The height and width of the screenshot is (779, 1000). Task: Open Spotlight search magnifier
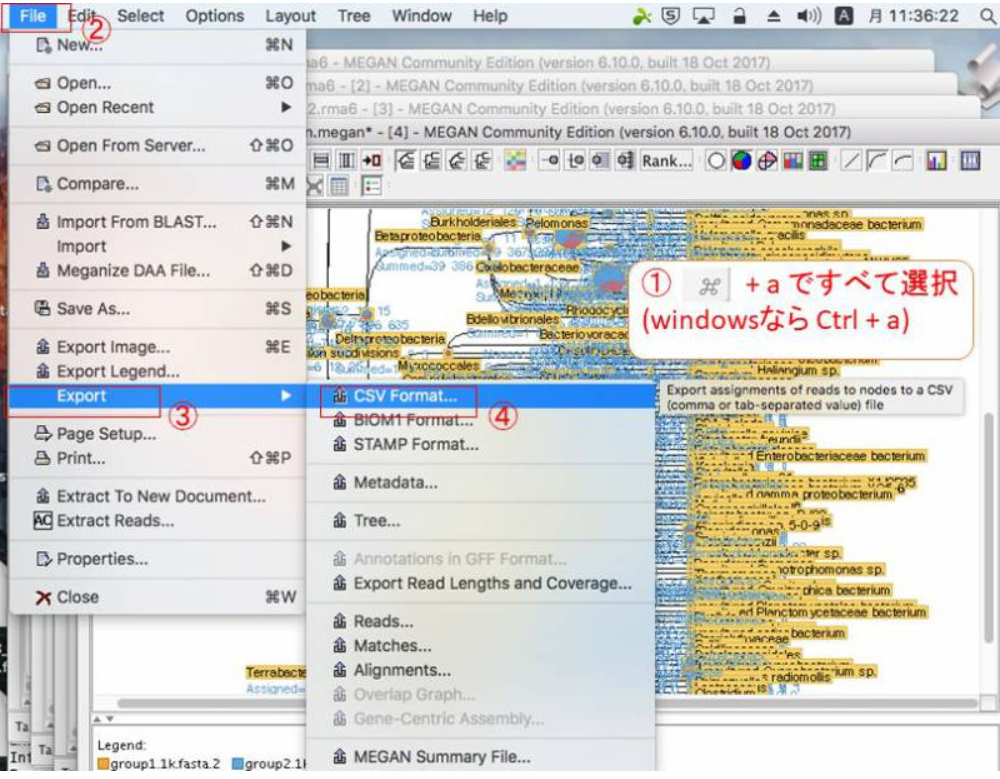(988, 16)
